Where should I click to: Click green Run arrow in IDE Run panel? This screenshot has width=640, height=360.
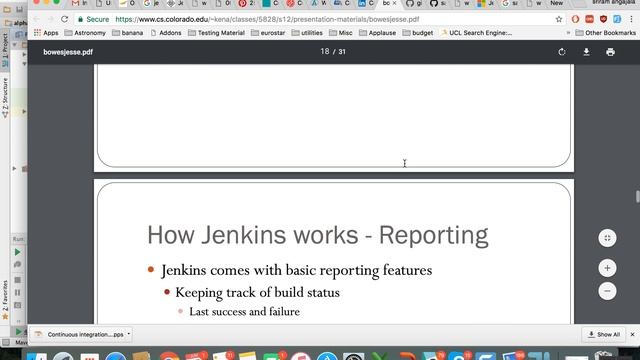pos(18,252)
